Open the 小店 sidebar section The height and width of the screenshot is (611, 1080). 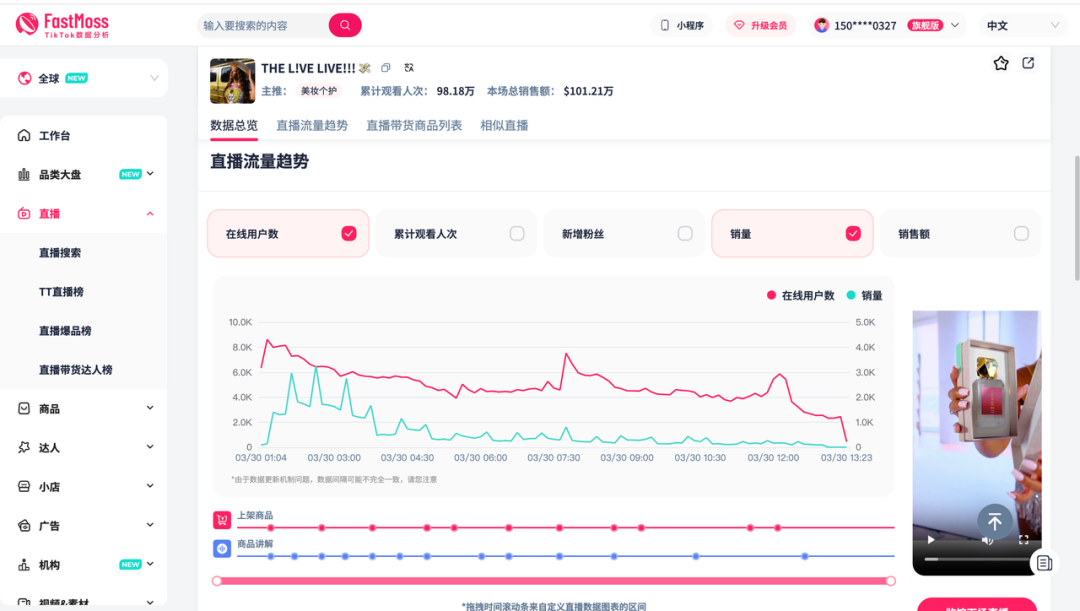pos(24,486)
